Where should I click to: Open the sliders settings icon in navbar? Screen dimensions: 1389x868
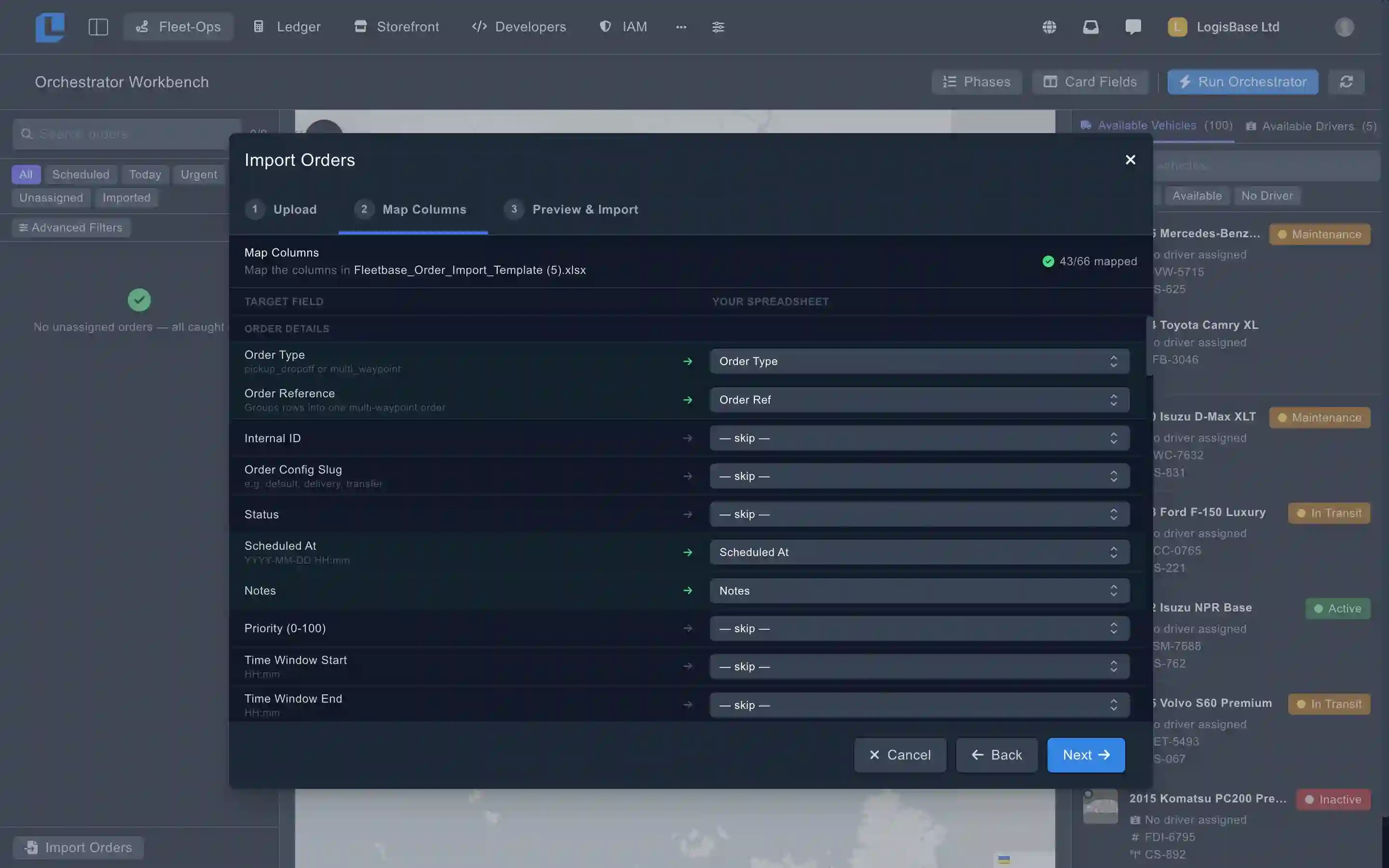pyautogui.click(x=718, y=27)
